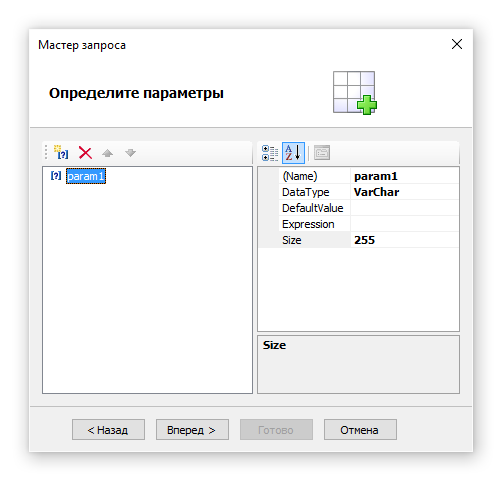This screenshot has height=480, width=501.
Task: Close the Мастер запроса dialog
Action: pyautogui.click(x=457, y=44)
